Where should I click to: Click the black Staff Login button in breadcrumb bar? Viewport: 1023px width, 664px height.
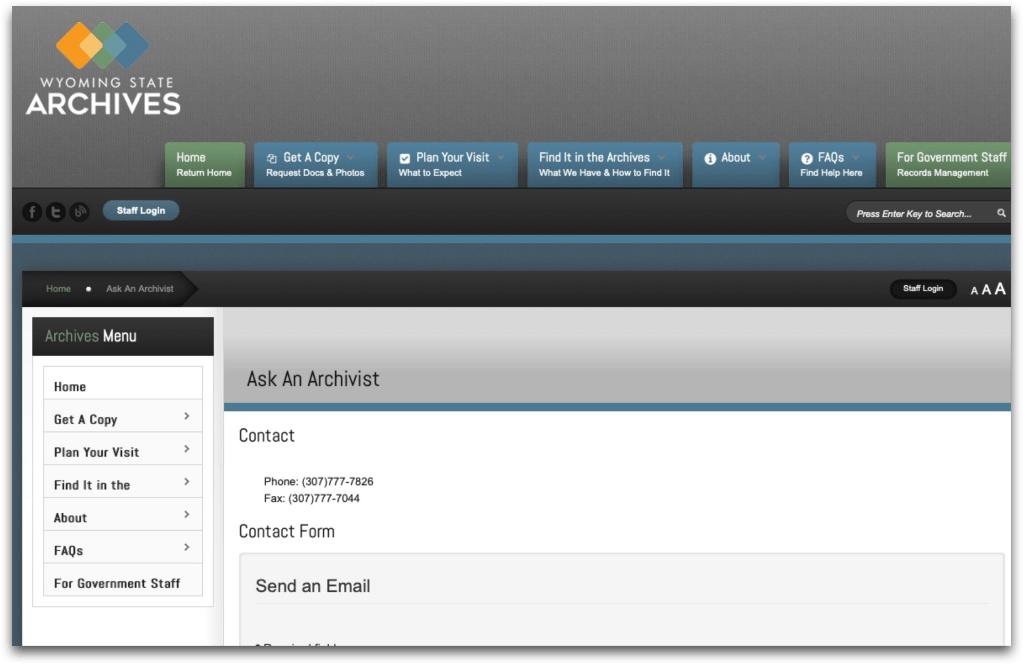coord(923,288)
